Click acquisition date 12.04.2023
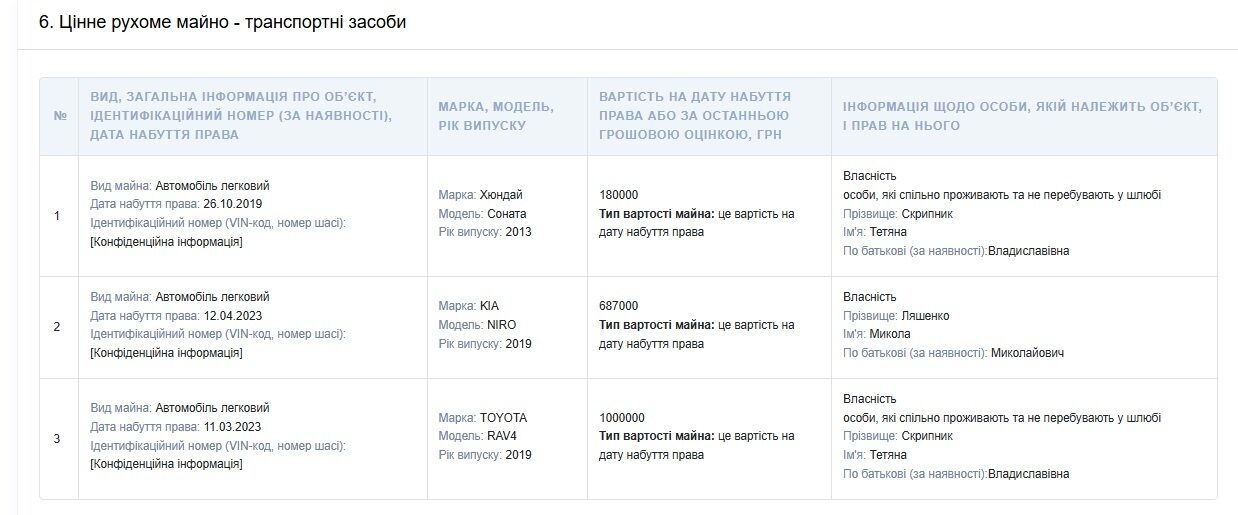The image size is (1238, 515). [233, 315]
